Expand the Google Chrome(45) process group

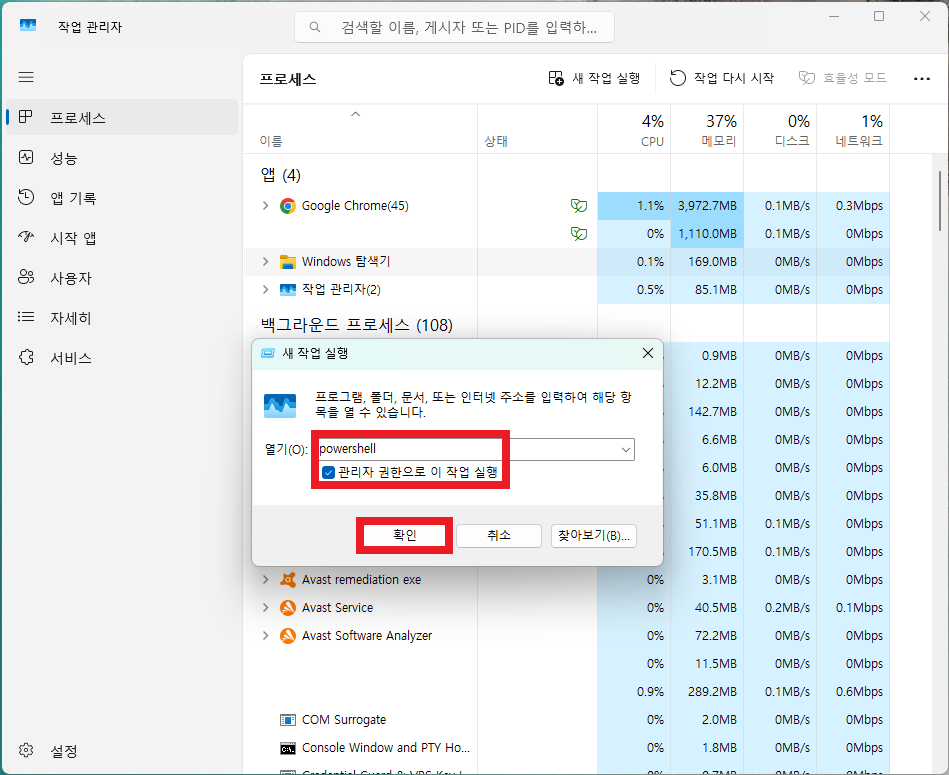(x=265, y=206)
